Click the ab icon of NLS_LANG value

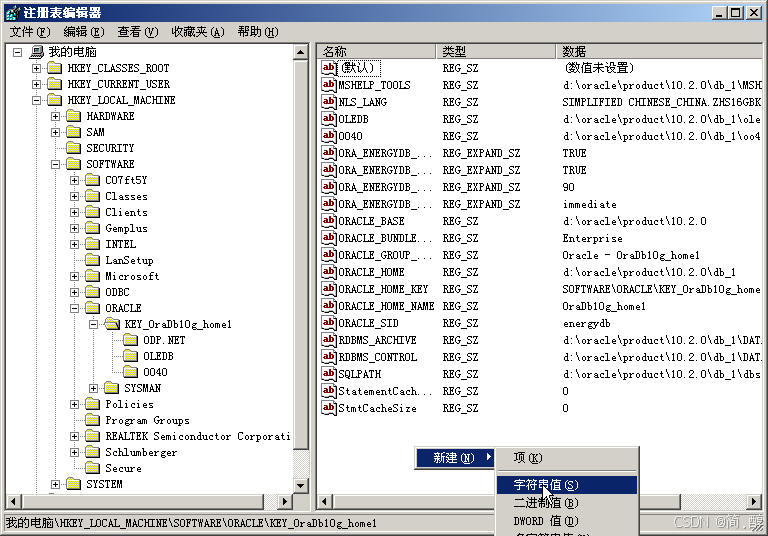click(x=329, y=101)
